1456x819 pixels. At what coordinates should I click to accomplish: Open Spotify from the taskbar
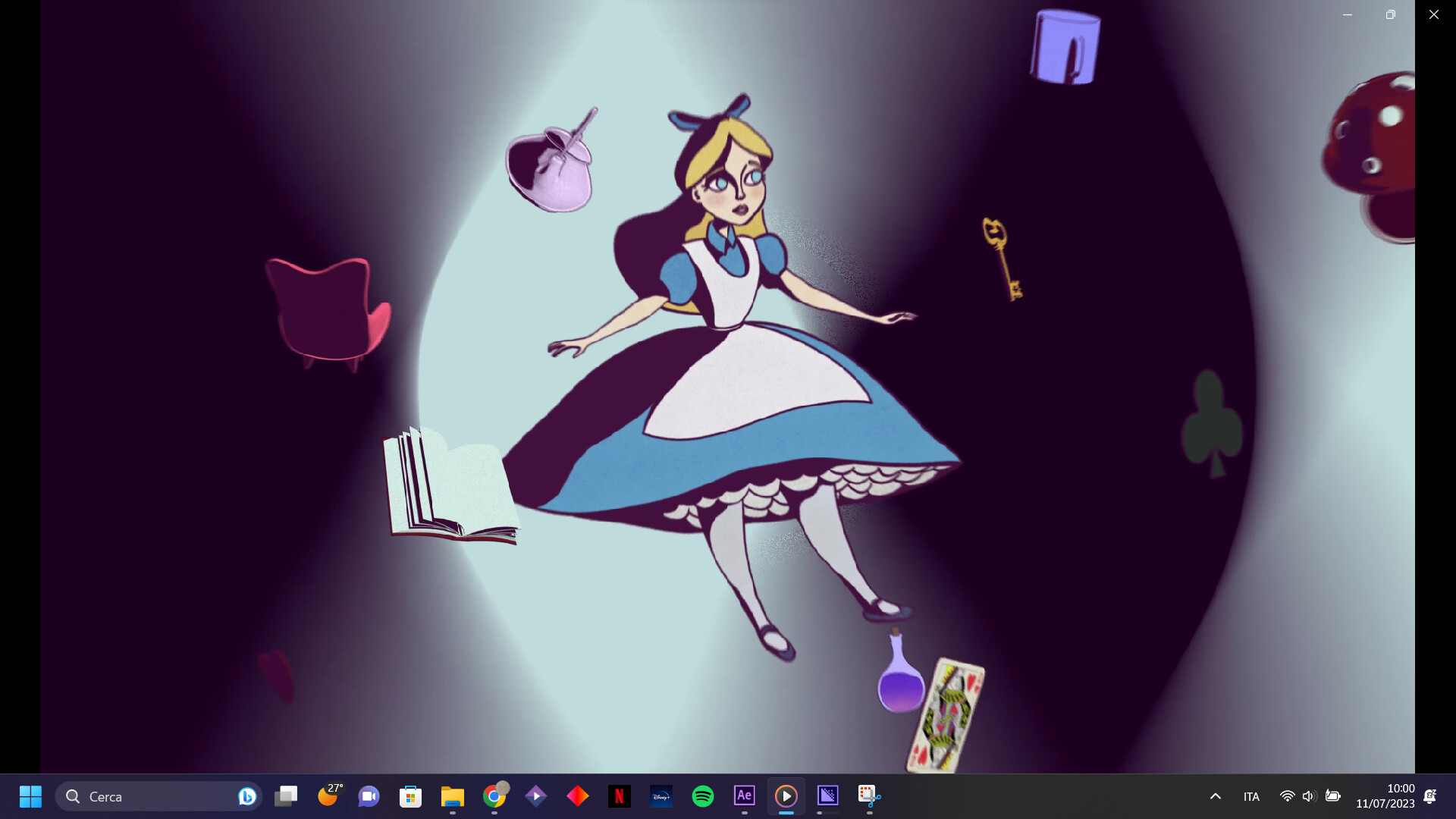click(x=703, y=796)
